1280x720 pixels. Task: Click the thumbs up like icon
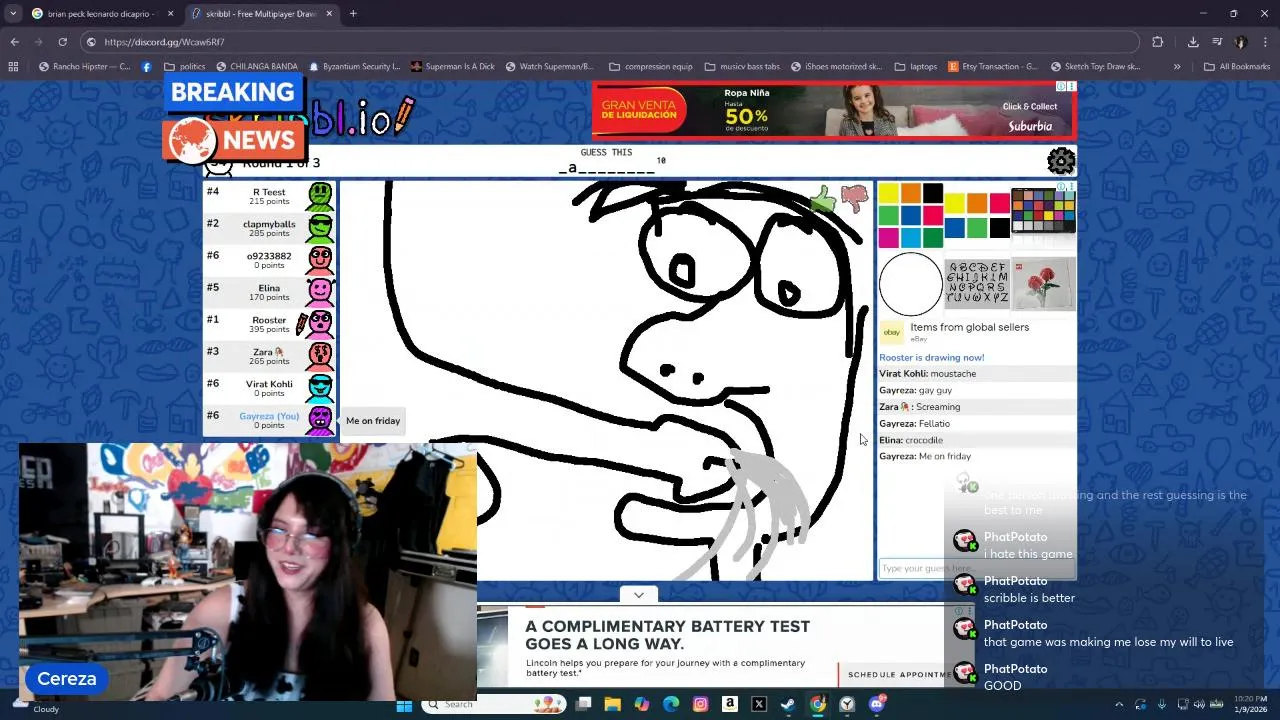click(823, 199)
